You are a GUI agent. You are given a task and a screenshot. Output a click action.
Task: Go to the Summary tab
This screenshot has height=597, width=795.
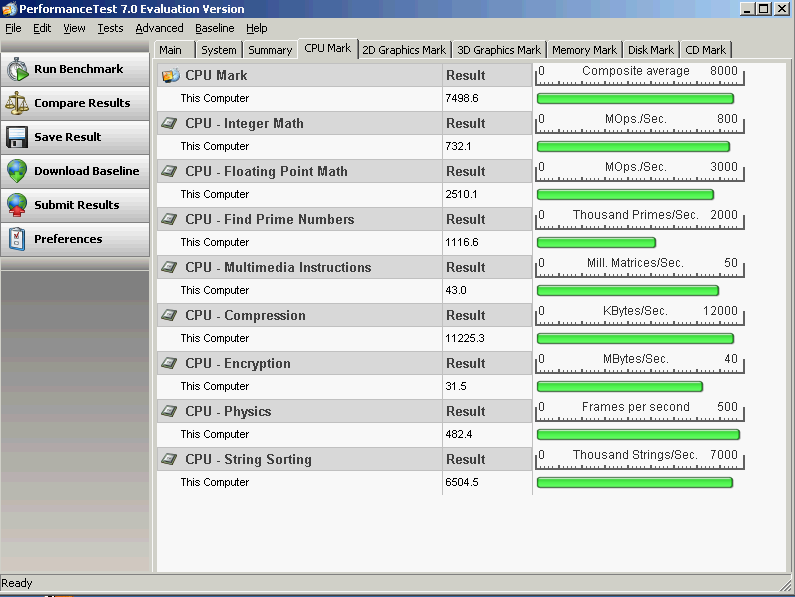coord(270,50)
